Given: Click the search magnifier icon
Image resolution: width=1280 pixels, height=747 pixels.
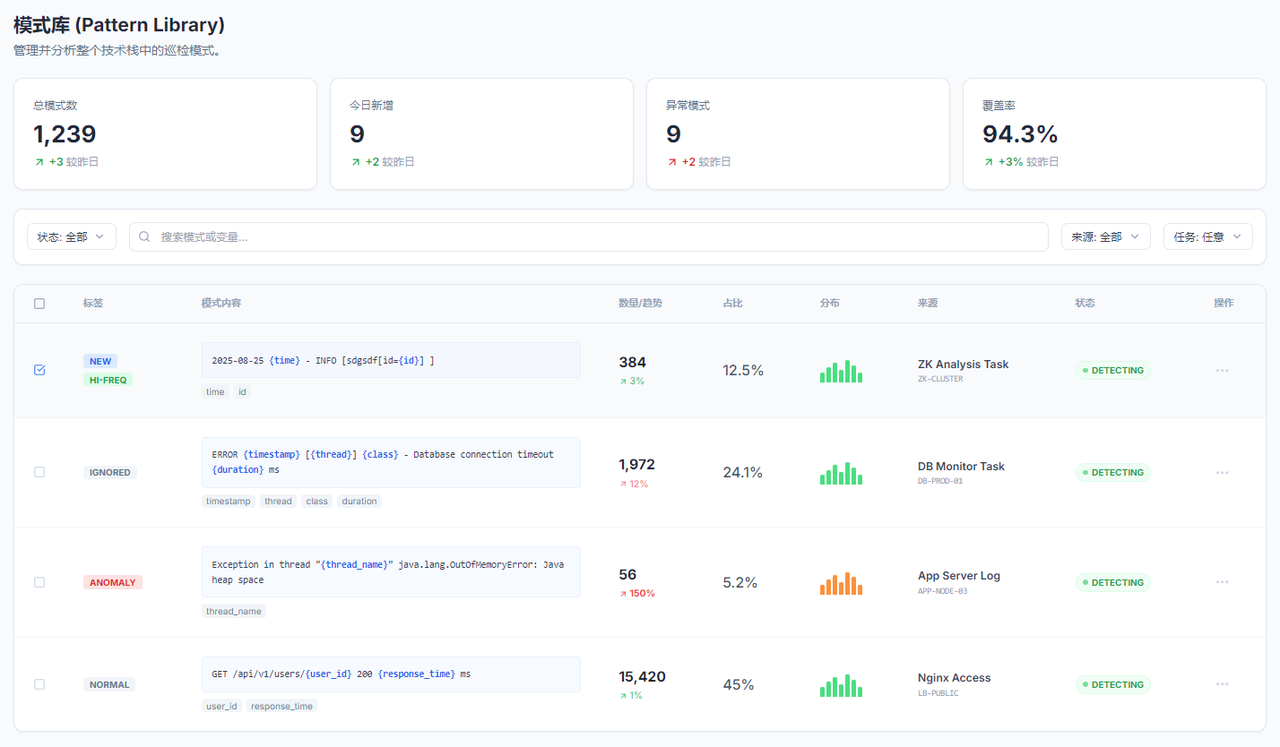Looking at the screenshot, I should pyautogui.click(x=145, y=237).
